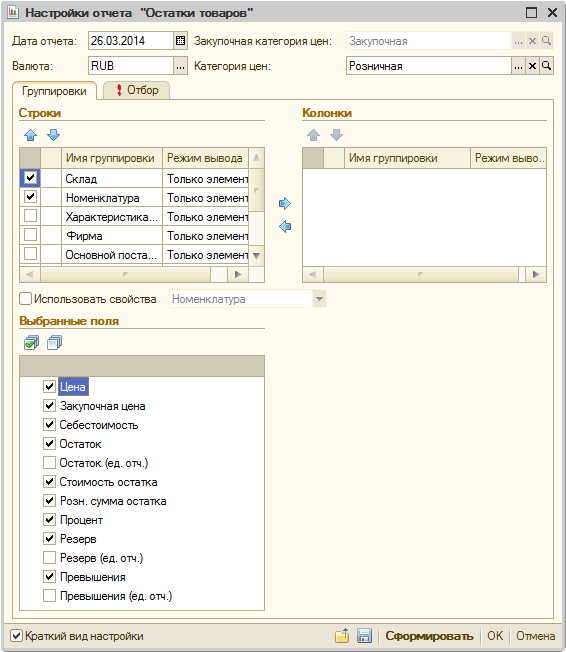Restore settings using the folder icon

[342, 636]
